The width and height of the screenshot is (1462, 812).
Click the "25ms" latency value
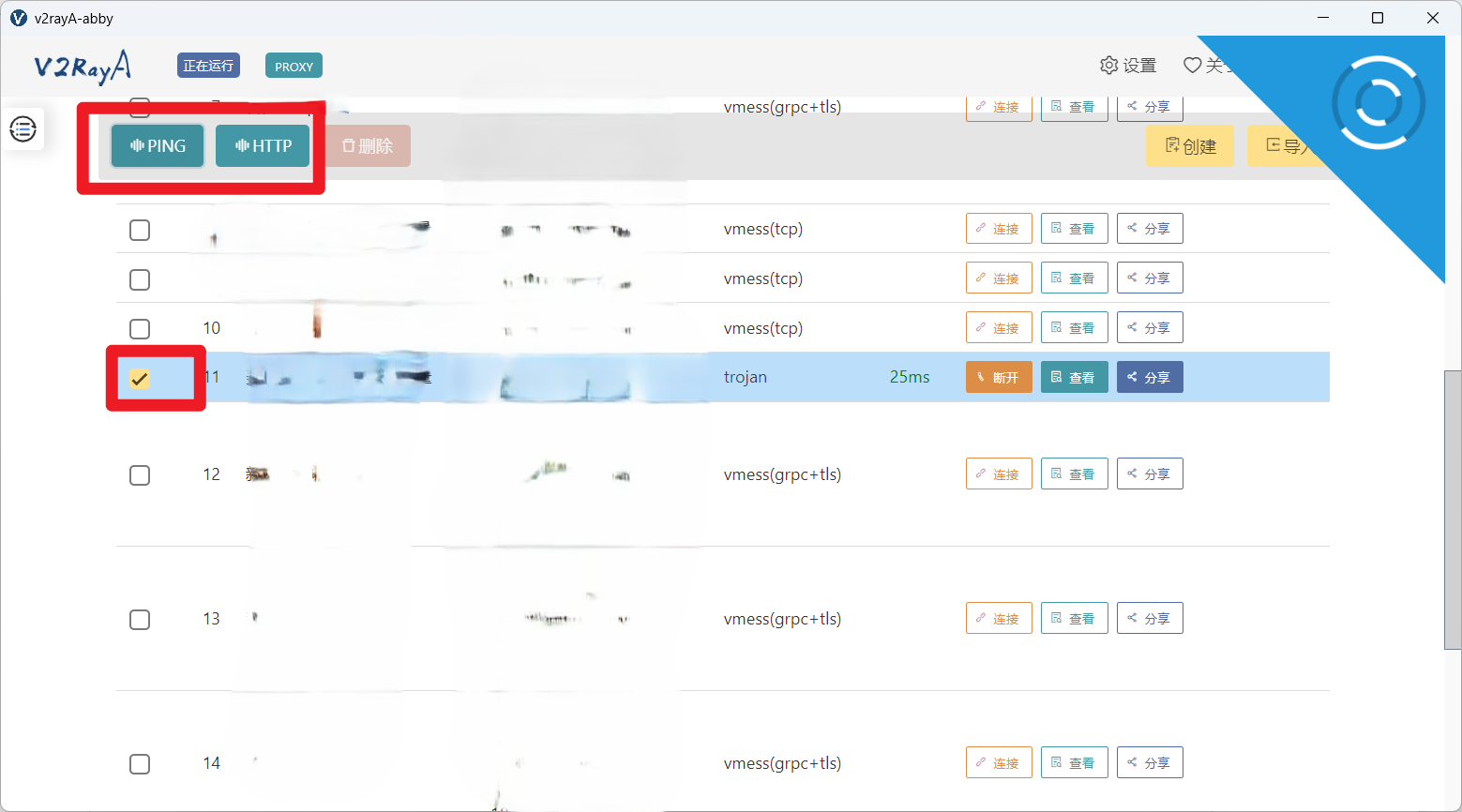point(910,377)
